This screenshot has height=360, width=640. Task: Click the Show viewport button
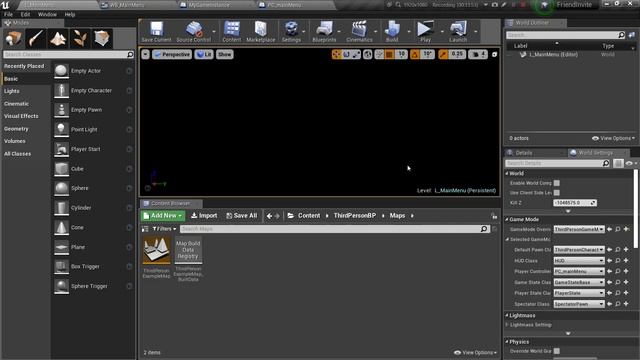224,54
